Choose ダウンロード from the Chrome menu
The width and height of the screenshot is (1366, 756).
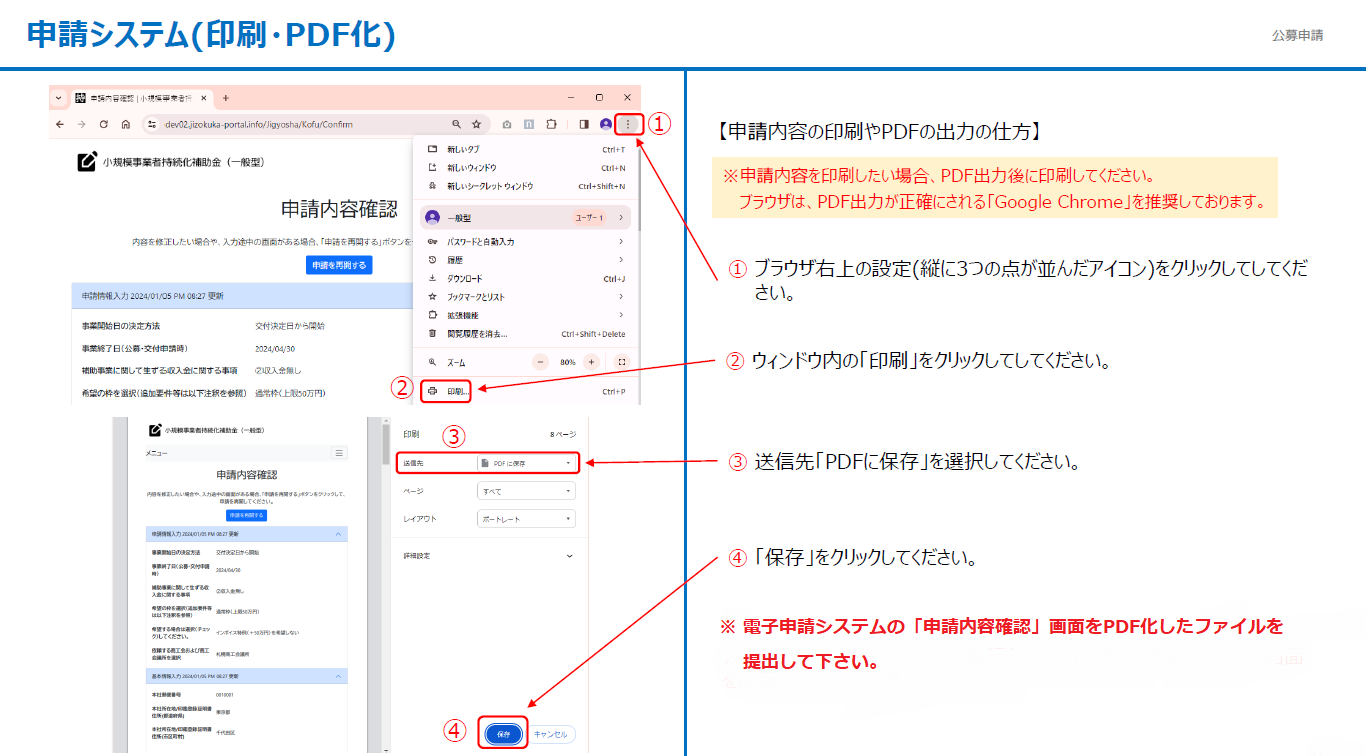(464, 279)
